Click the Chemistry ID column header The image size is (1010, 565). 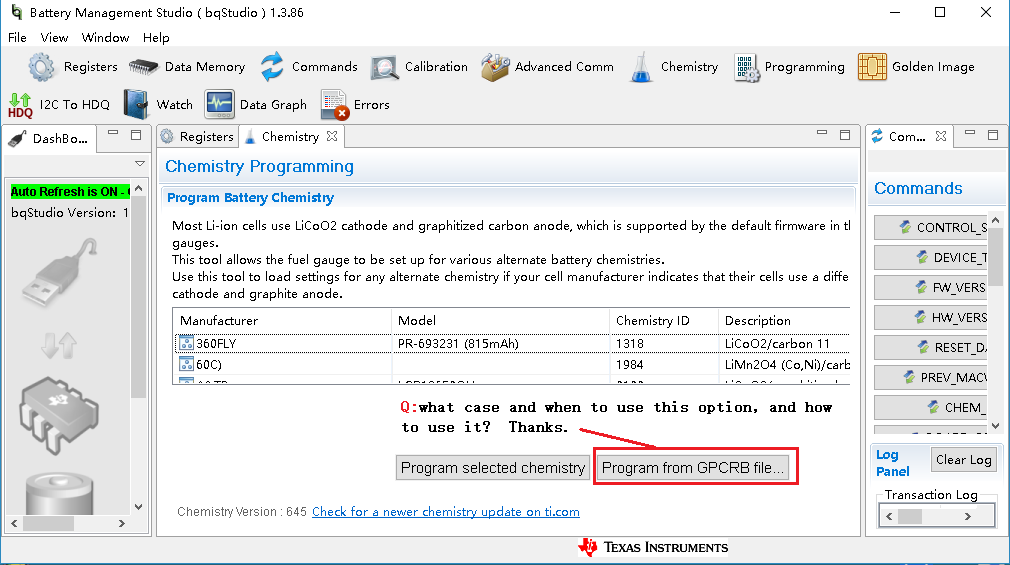[664, 320]
